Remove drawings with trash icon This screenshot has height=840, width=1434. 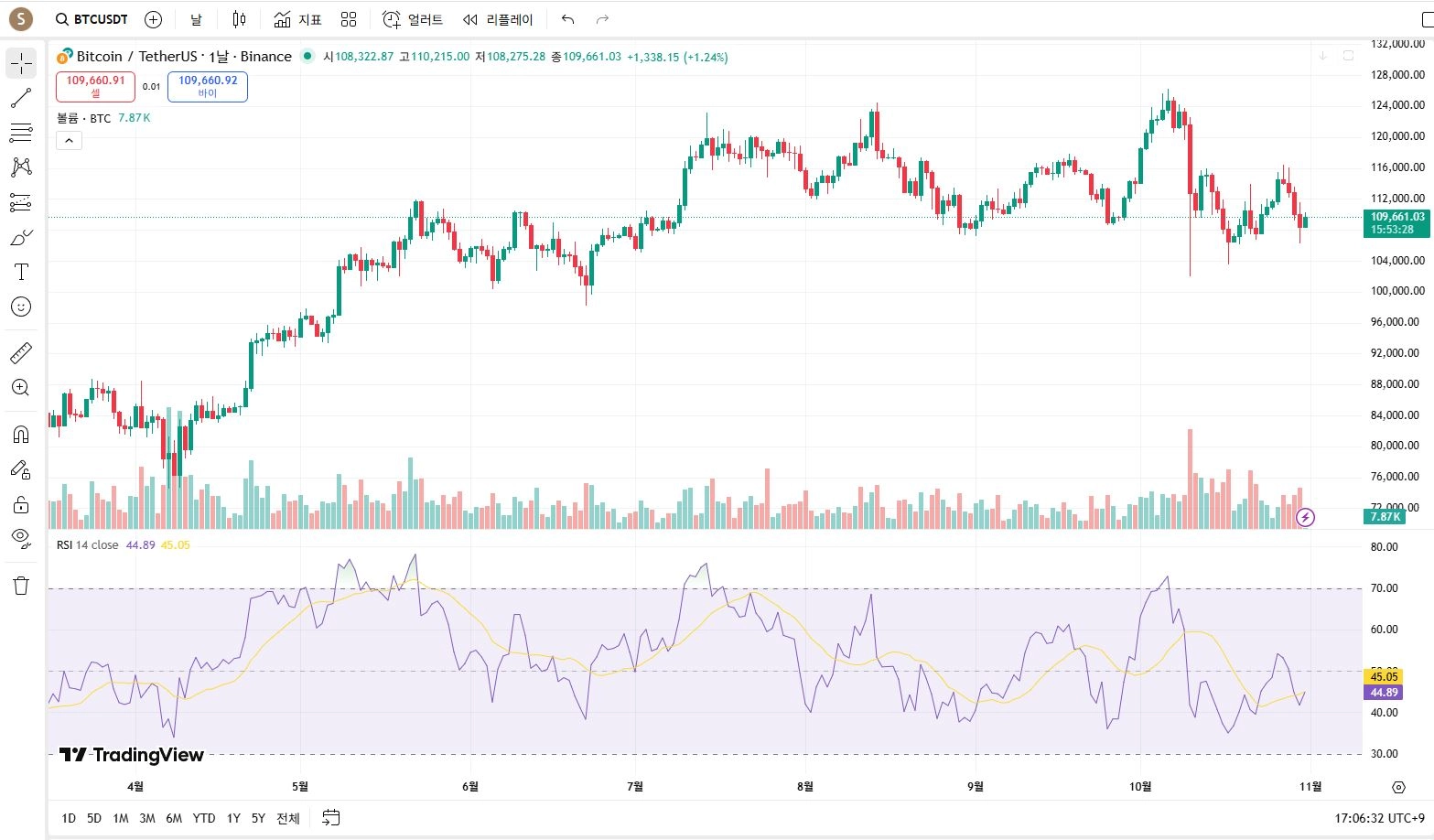click(21, 586)
